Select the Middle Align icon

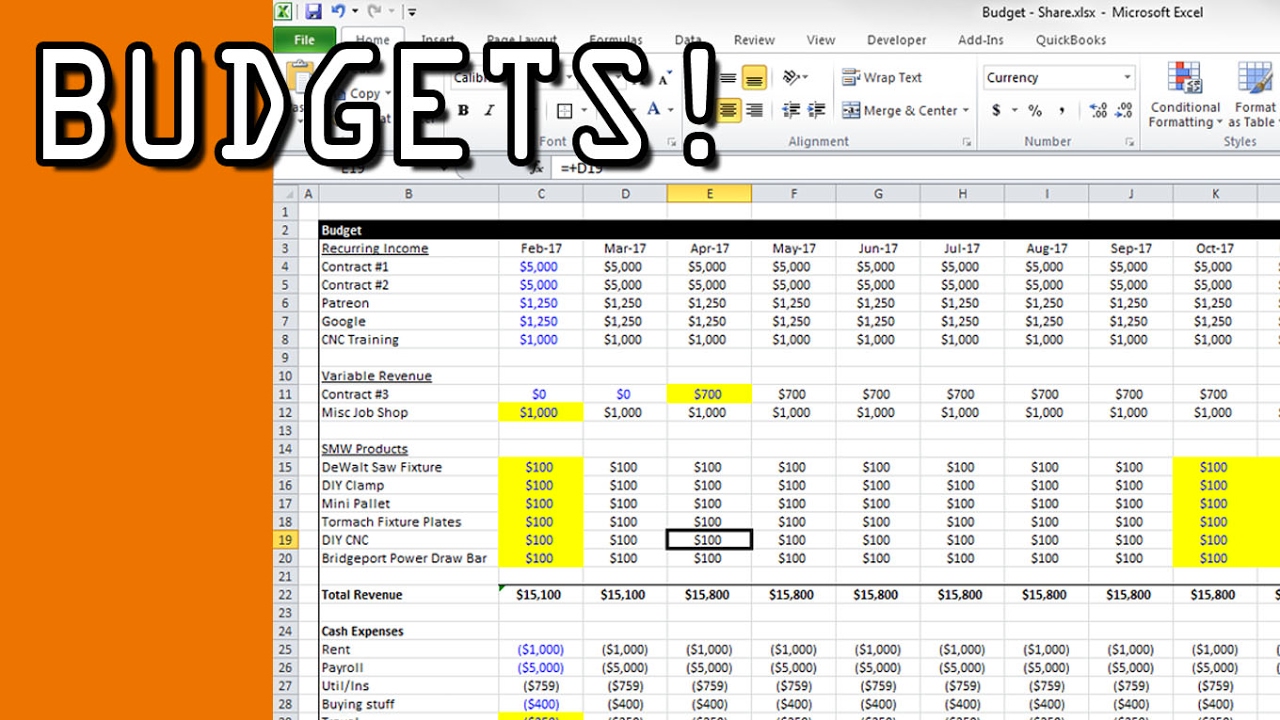pos(729,77)
